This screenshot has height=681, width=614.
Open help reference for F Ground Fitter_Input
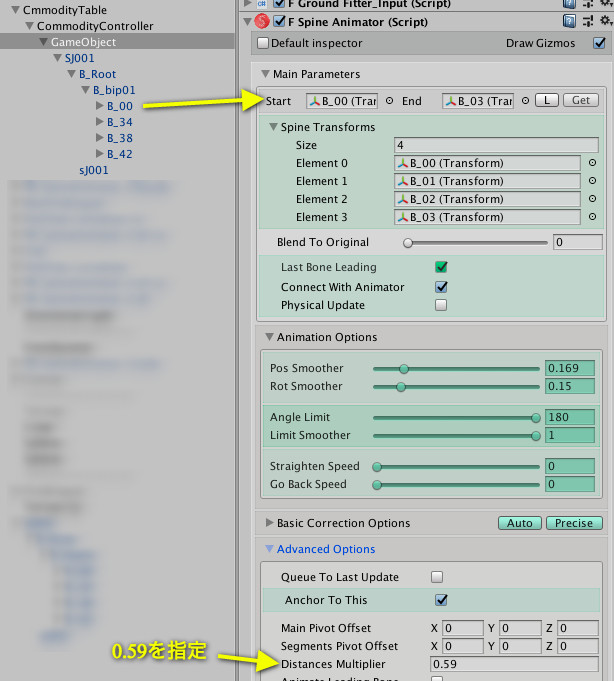tap(569, 3)
